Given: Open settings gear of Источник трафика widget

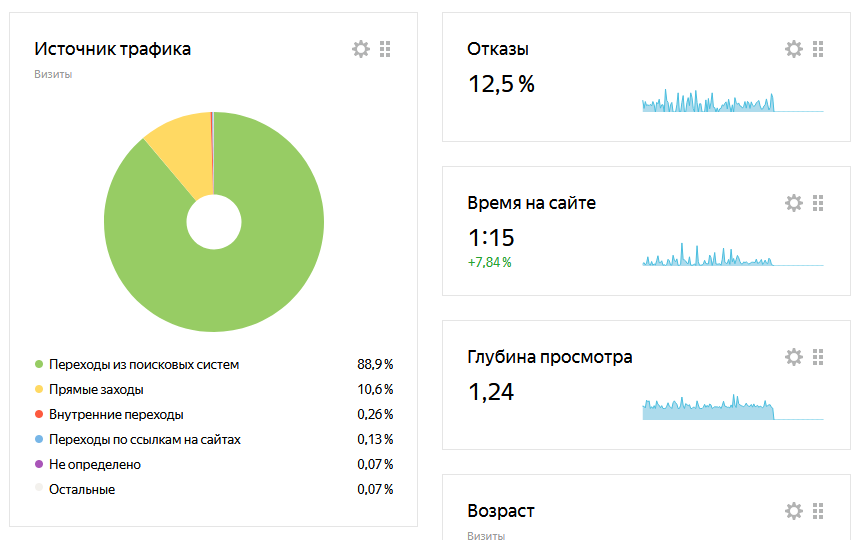Looking at the screenshot, I should [361, 49].
